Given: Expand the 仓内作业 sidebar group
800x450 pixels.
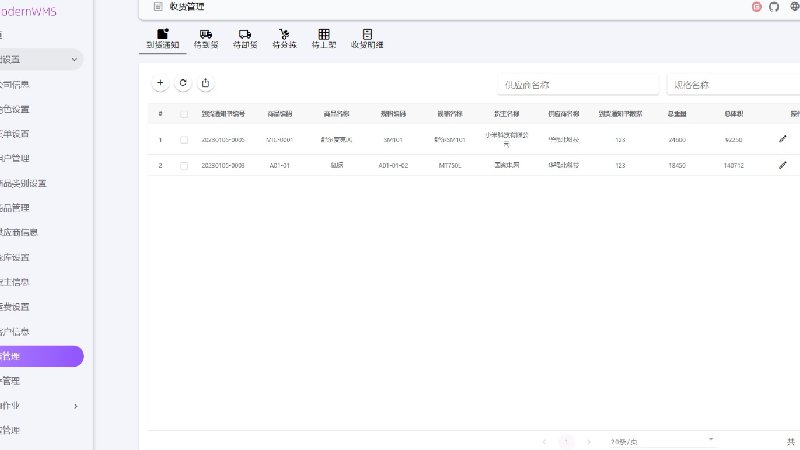Looking at the screenshot, I should click(x=41, y=406).
